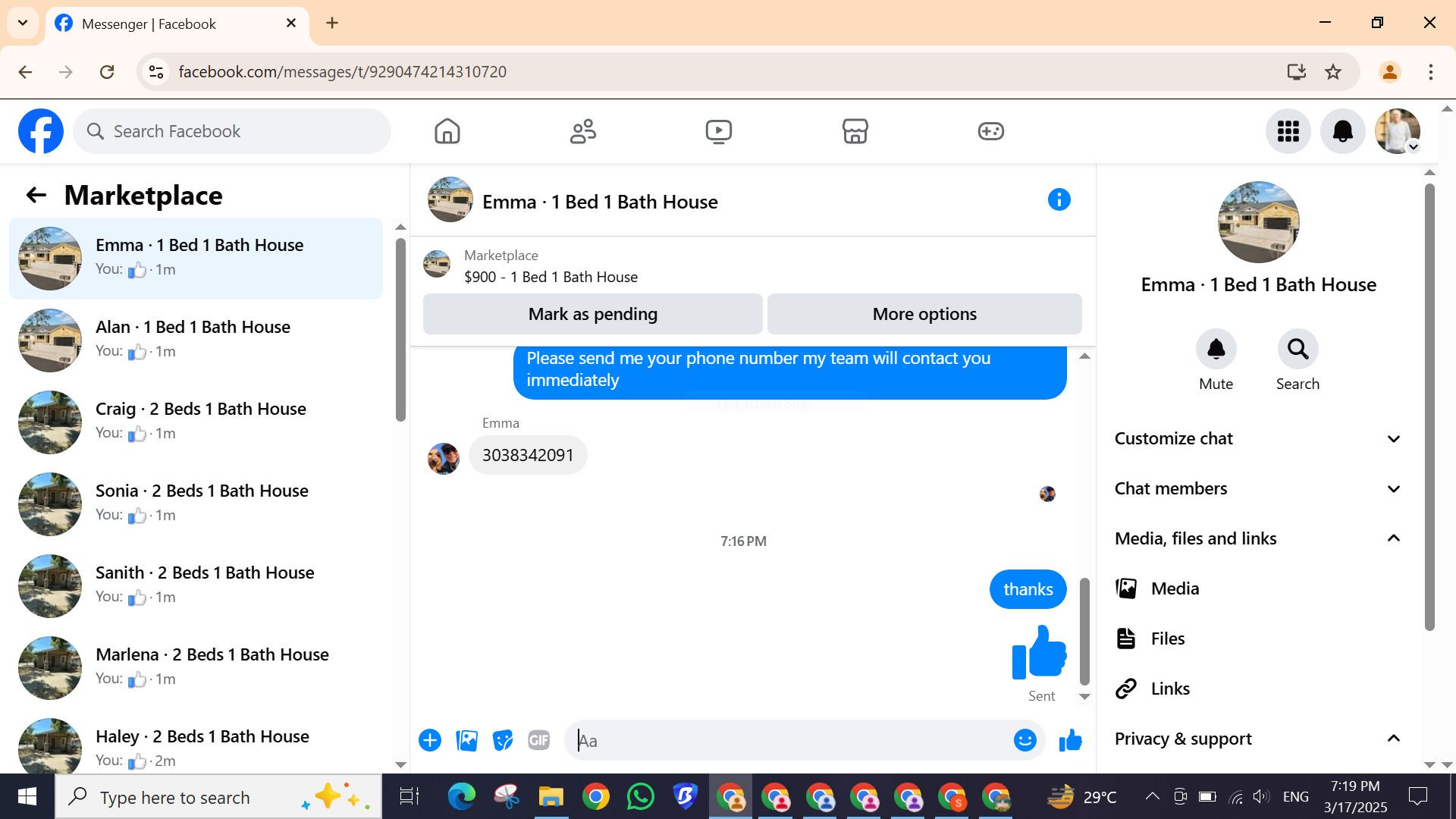Mute the conversation with the bell icon
Image resolution: width=1456 pixels, height=819 pixels.
(x=1216, y=349)
